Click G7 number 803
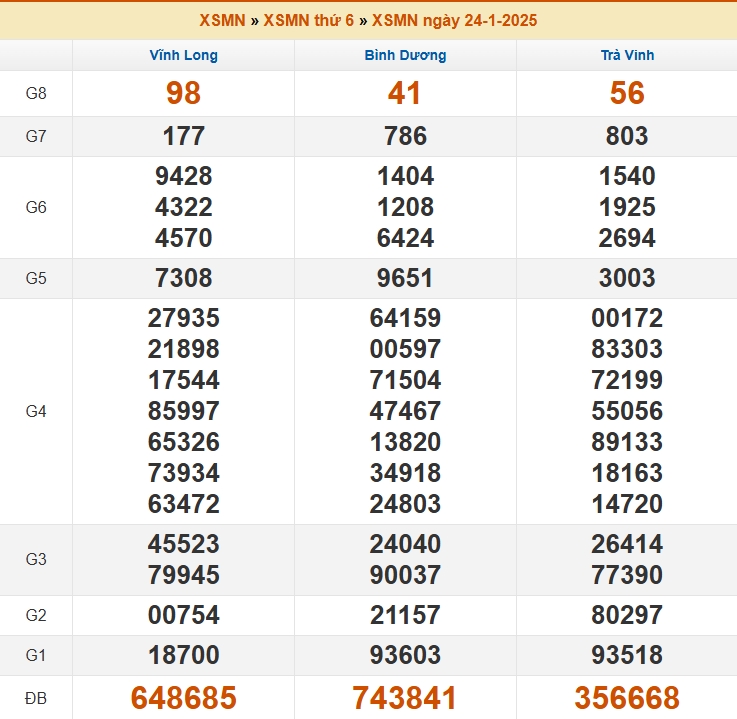Image resolution: width=737 pixels, height=719 pixels. pyautogui.click(x=627, y=136)
